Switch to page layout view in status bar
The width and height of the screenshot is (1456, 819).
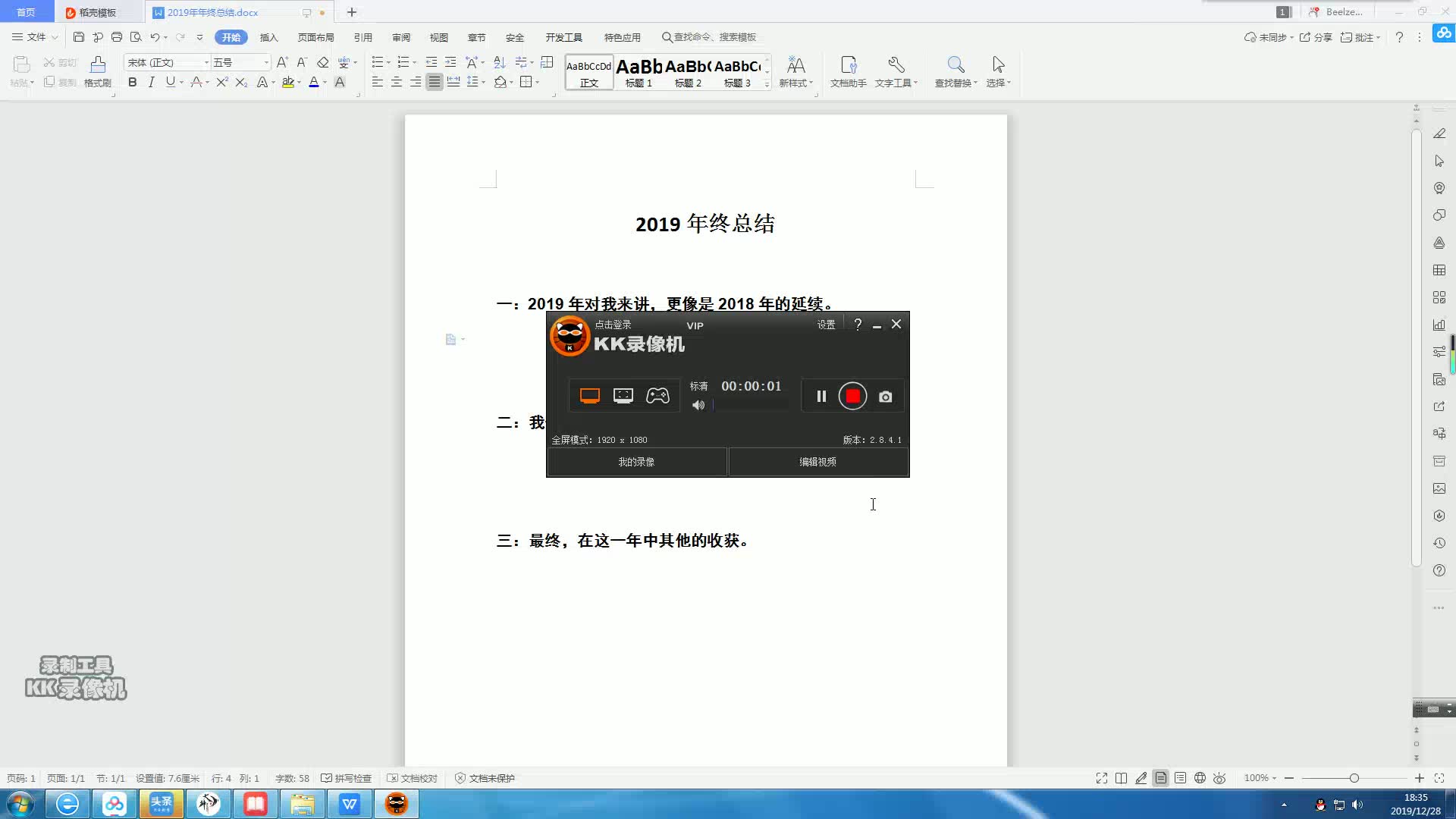click(1160, 778)
